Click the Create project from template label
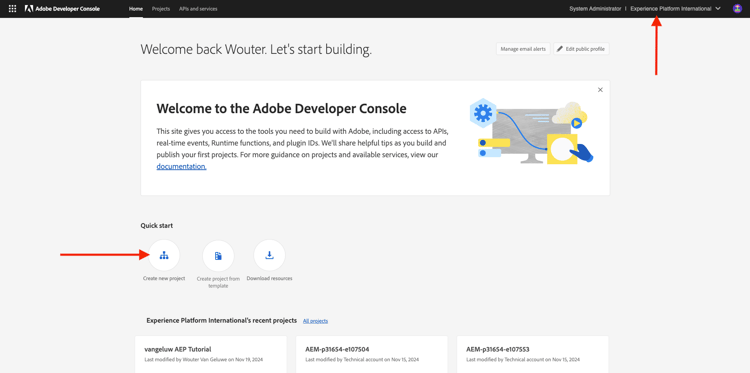Screen dimensions: 750x373 pos(218,282)
